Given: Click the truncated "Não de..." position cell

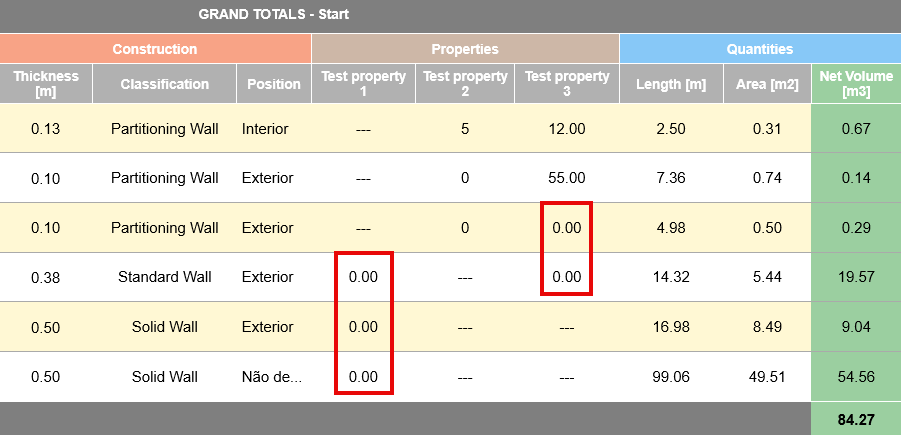Looking at the screenshot, I should (x=272, y=377).
